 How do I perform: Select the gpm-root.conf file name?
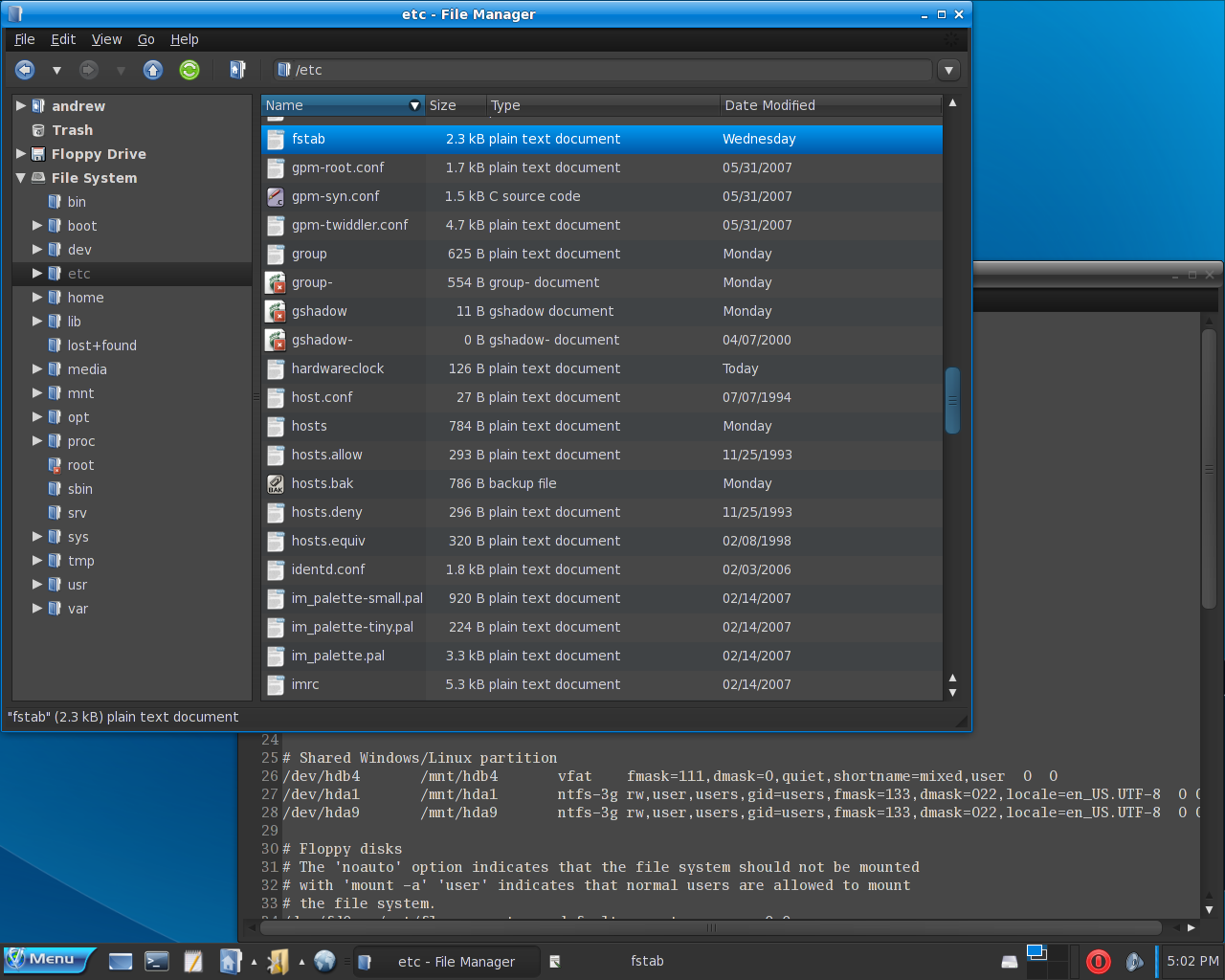coord(338,167)
